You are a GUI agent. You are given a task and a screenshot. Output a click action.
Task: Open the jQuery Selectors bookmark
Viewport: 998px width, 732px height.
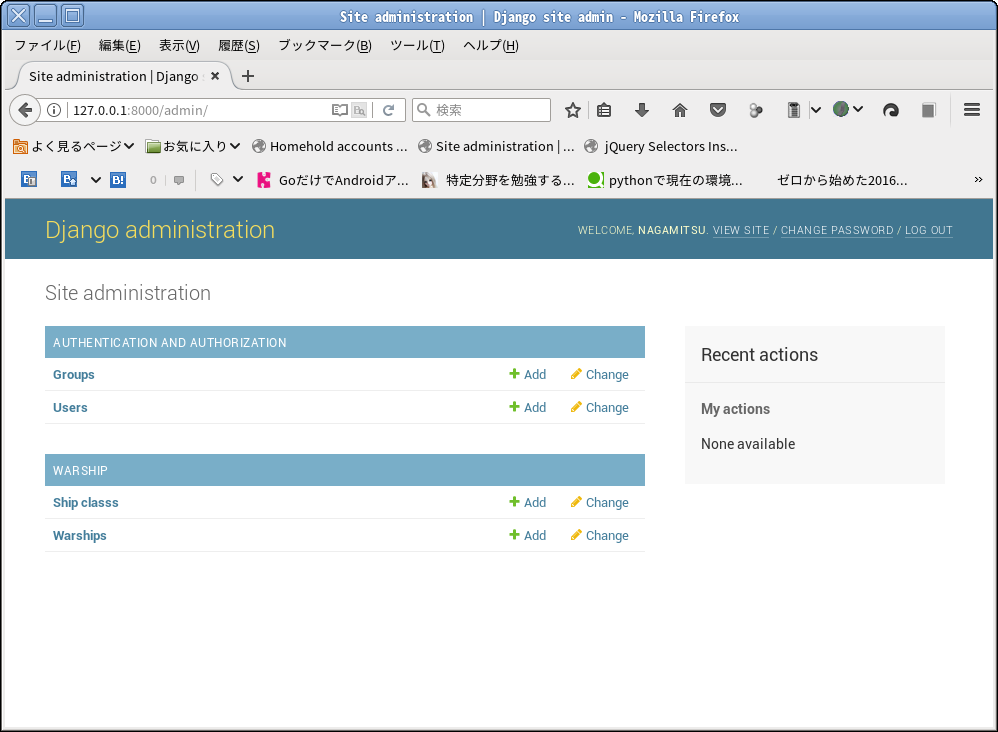point(661,146)
